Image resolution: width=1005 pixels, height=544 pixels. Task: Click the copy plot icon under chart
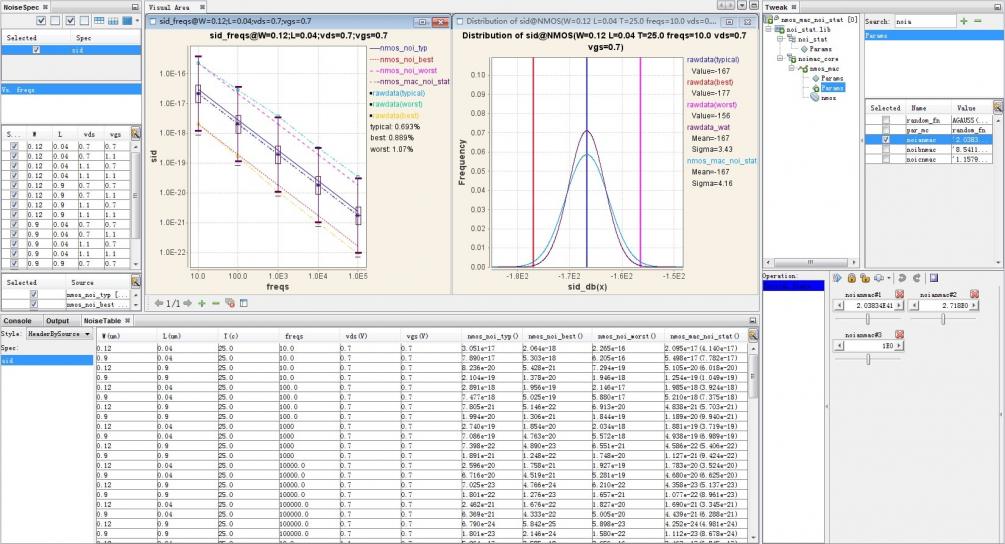(229, 303)
